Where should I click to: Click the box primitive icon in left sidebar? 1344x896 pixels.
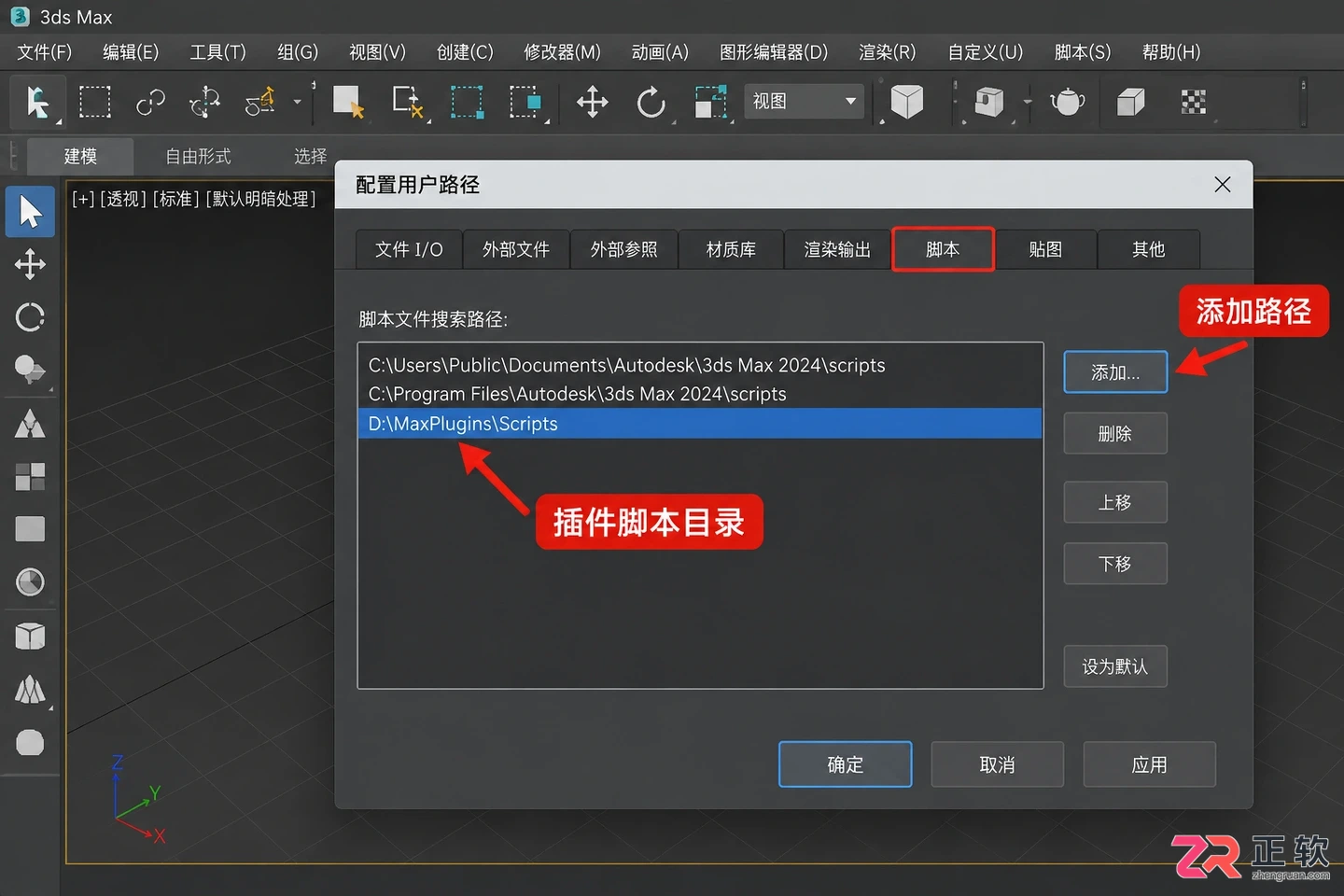pos(30,637)
